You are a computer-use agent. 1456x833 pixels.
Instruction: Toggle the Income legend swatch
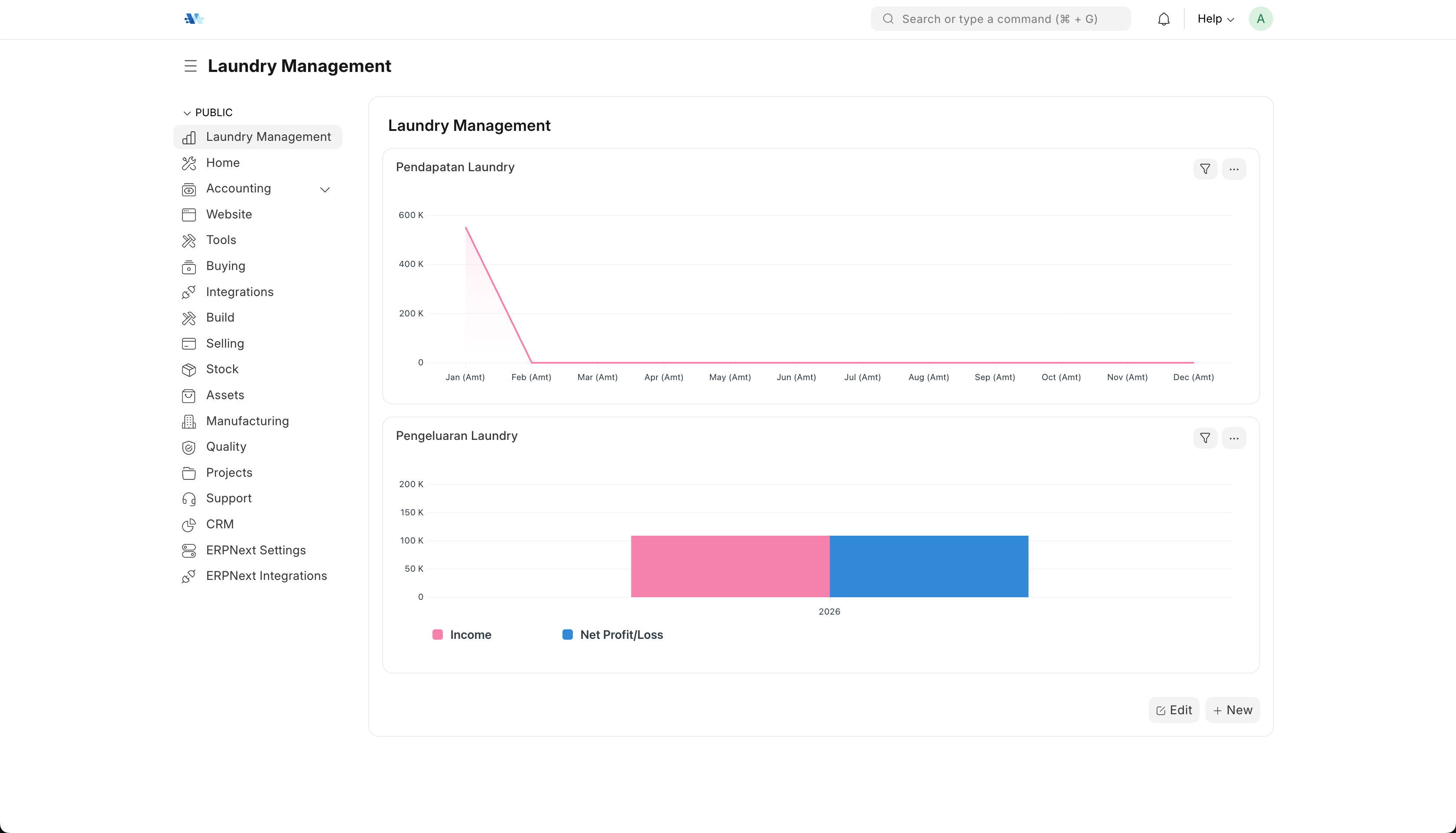point(438,635)
